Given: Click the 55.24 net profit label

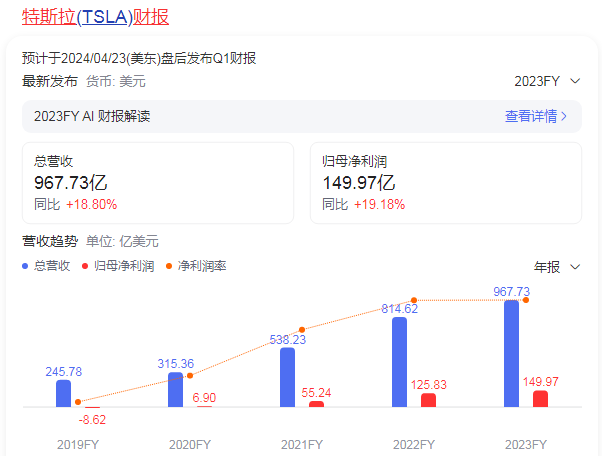Looking at the screenshot, I should click(x=316, y=393).
